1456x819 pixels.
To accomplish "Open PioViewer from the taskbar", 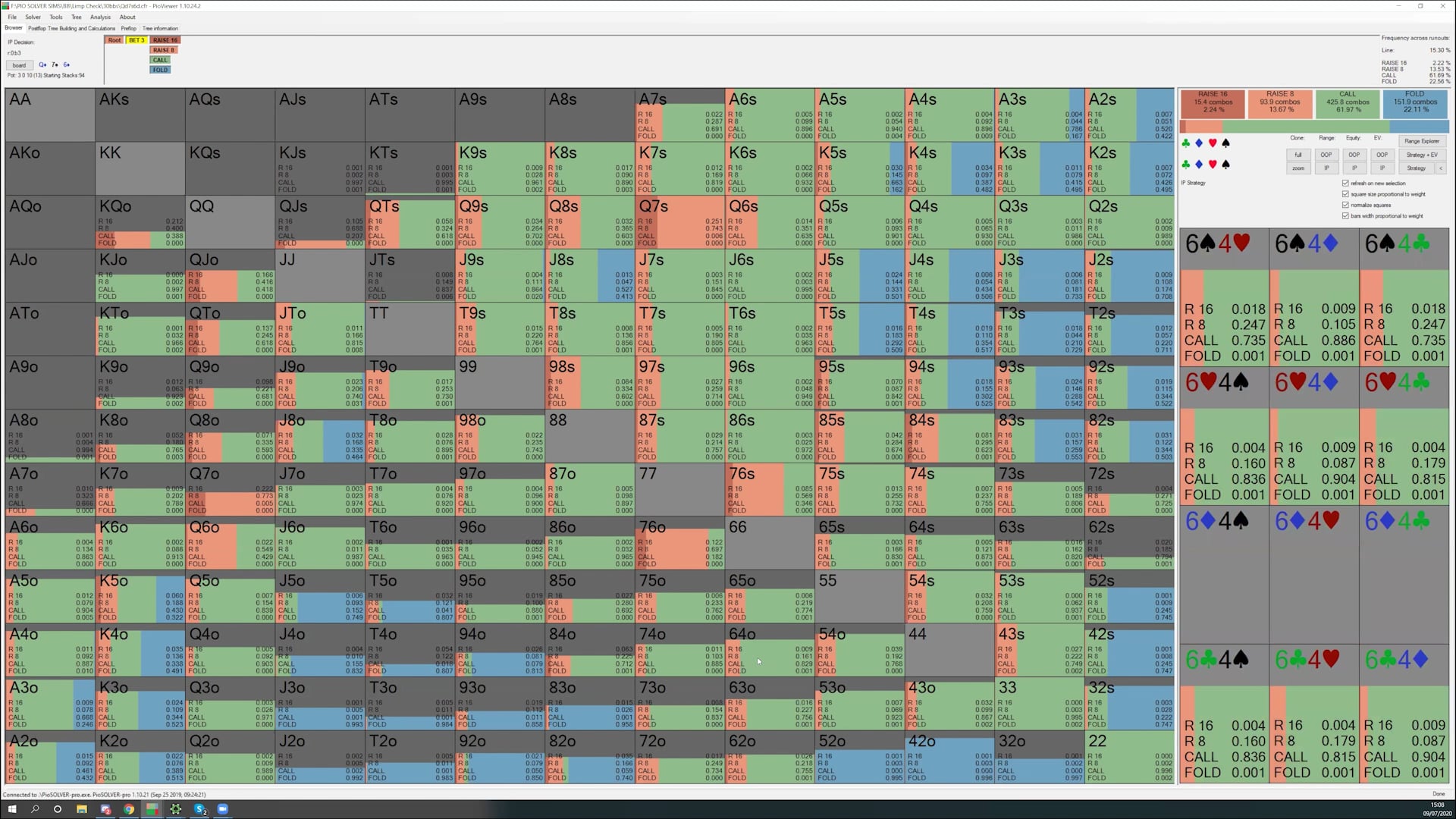I will 152,810.
